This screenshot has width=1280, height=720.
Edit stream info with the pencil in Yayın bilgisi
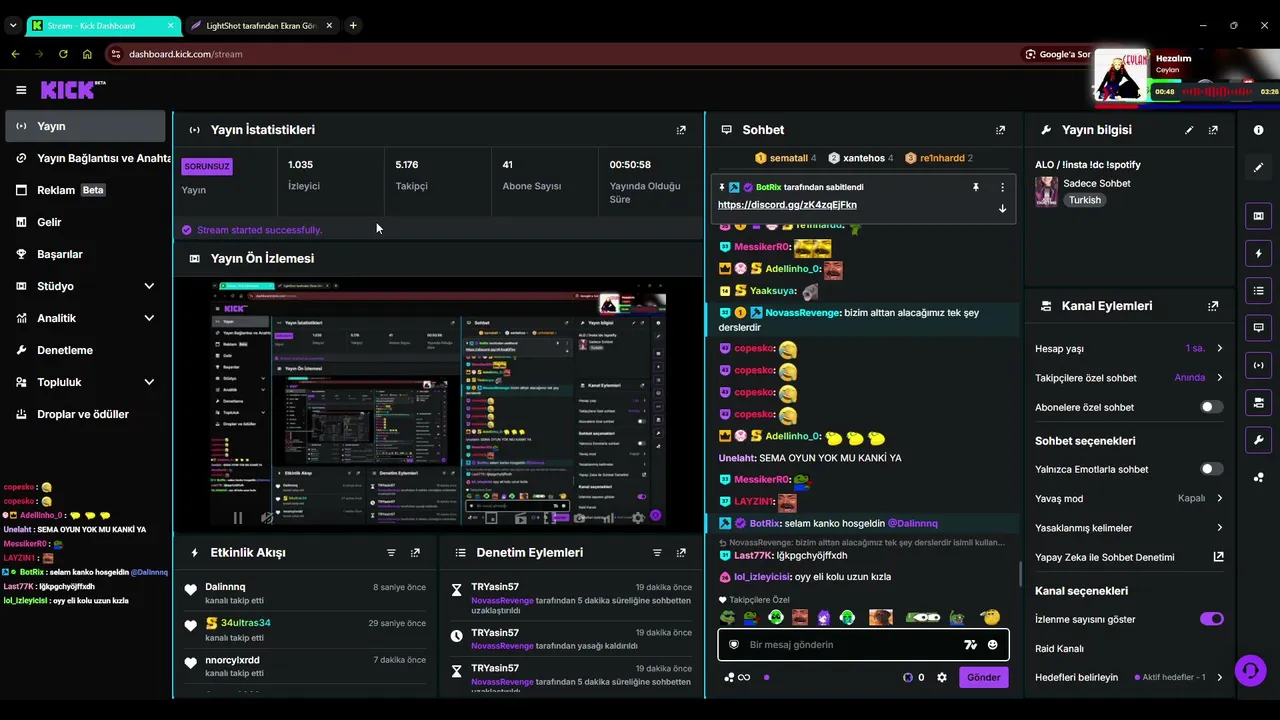tap(1189, 130)
